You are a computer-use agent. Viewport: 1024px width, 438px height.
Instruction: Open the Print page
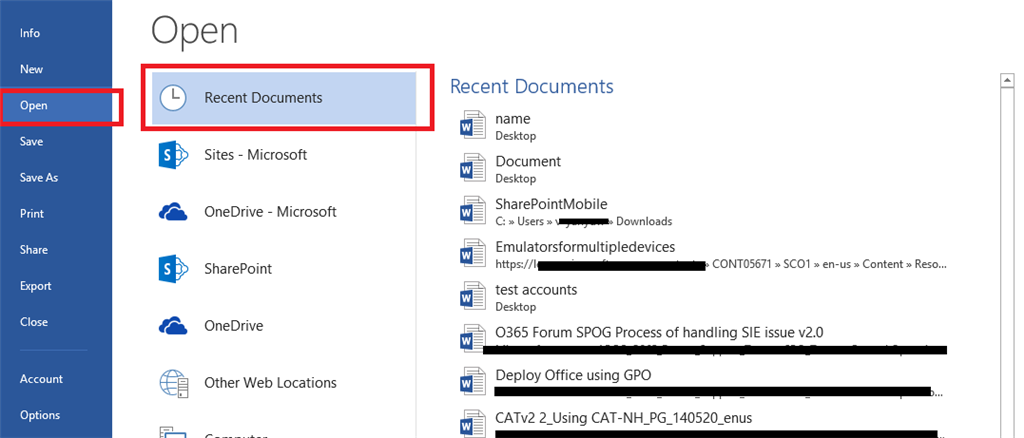[32, 213]
